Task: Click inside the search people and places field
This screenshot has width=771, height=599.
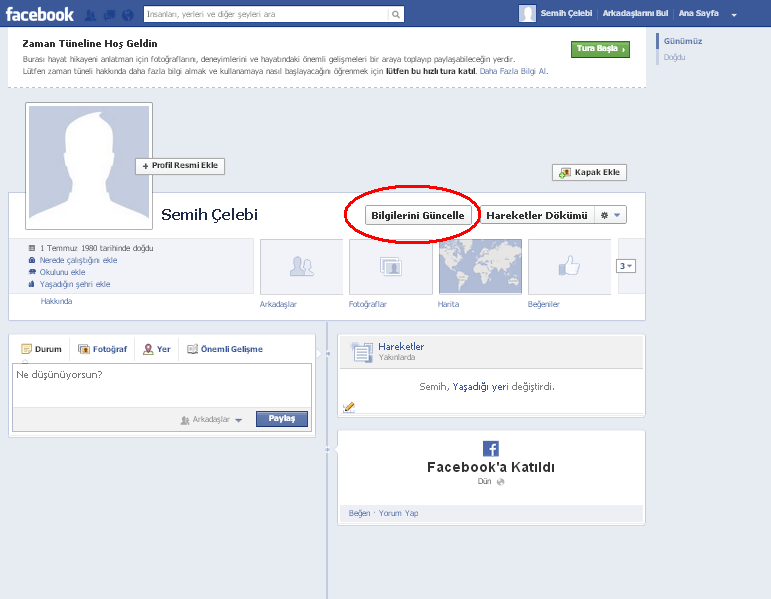Action: pyautogui.click(x=267, y=14)
